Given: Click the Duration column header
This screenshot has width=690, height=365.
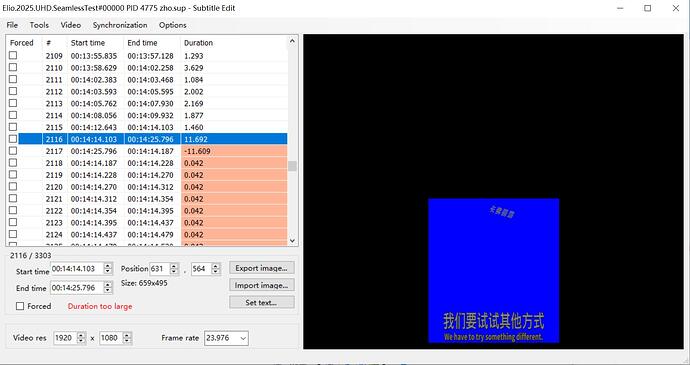Looking at the screenshot, I should 198,43.
